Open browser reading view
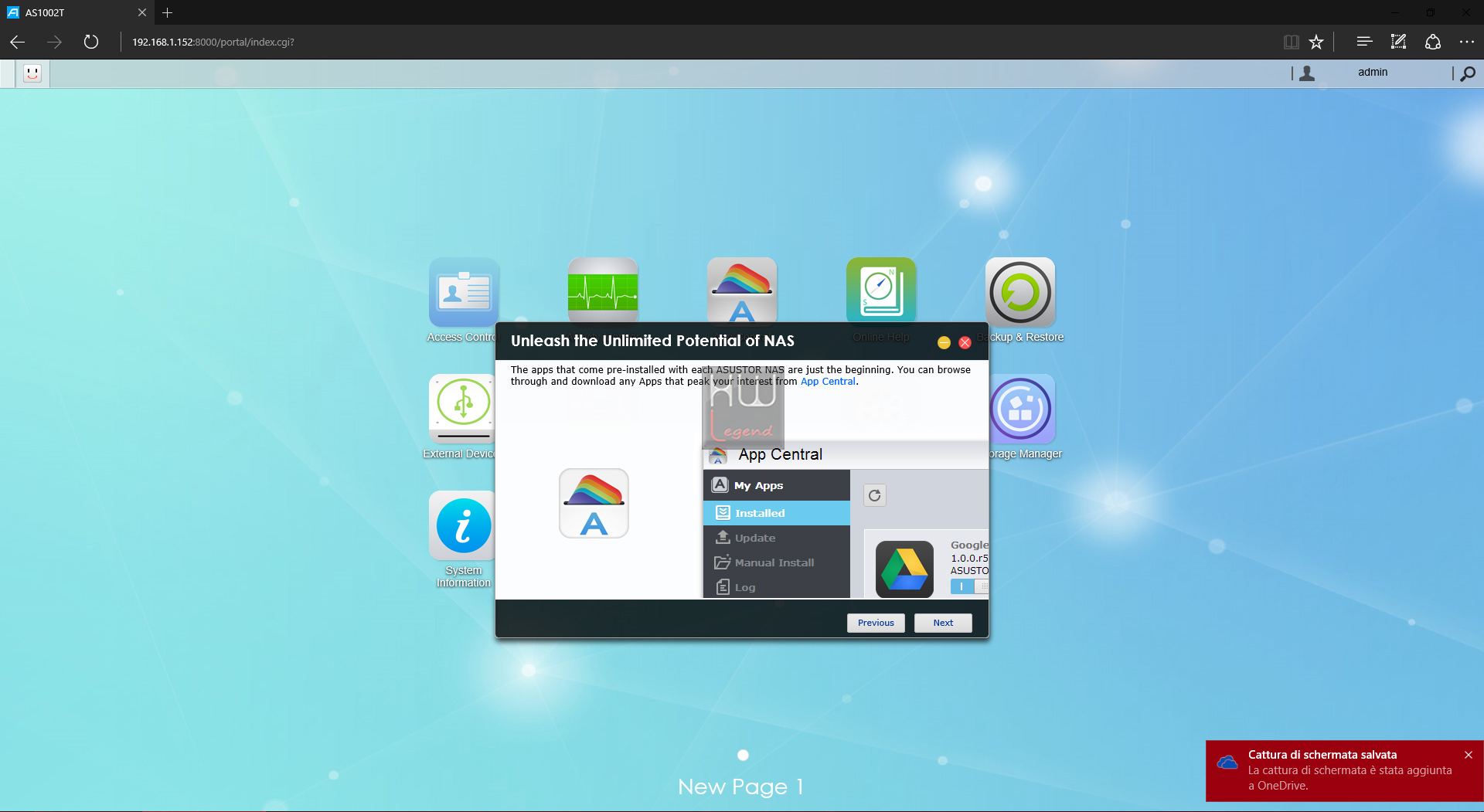Viewport: 1484px width, 812px height. (1291, 42)
